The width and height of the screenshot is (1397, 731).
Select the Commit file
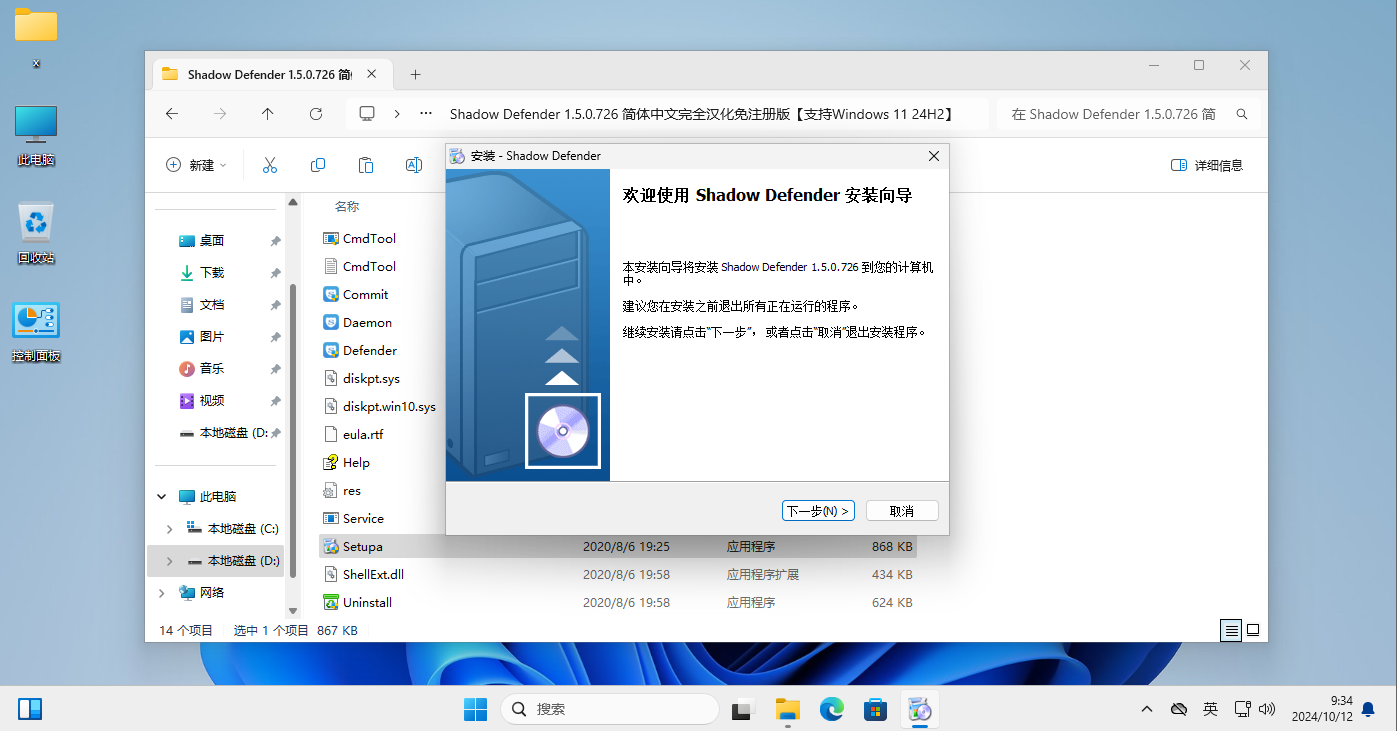tap(356, 295)
